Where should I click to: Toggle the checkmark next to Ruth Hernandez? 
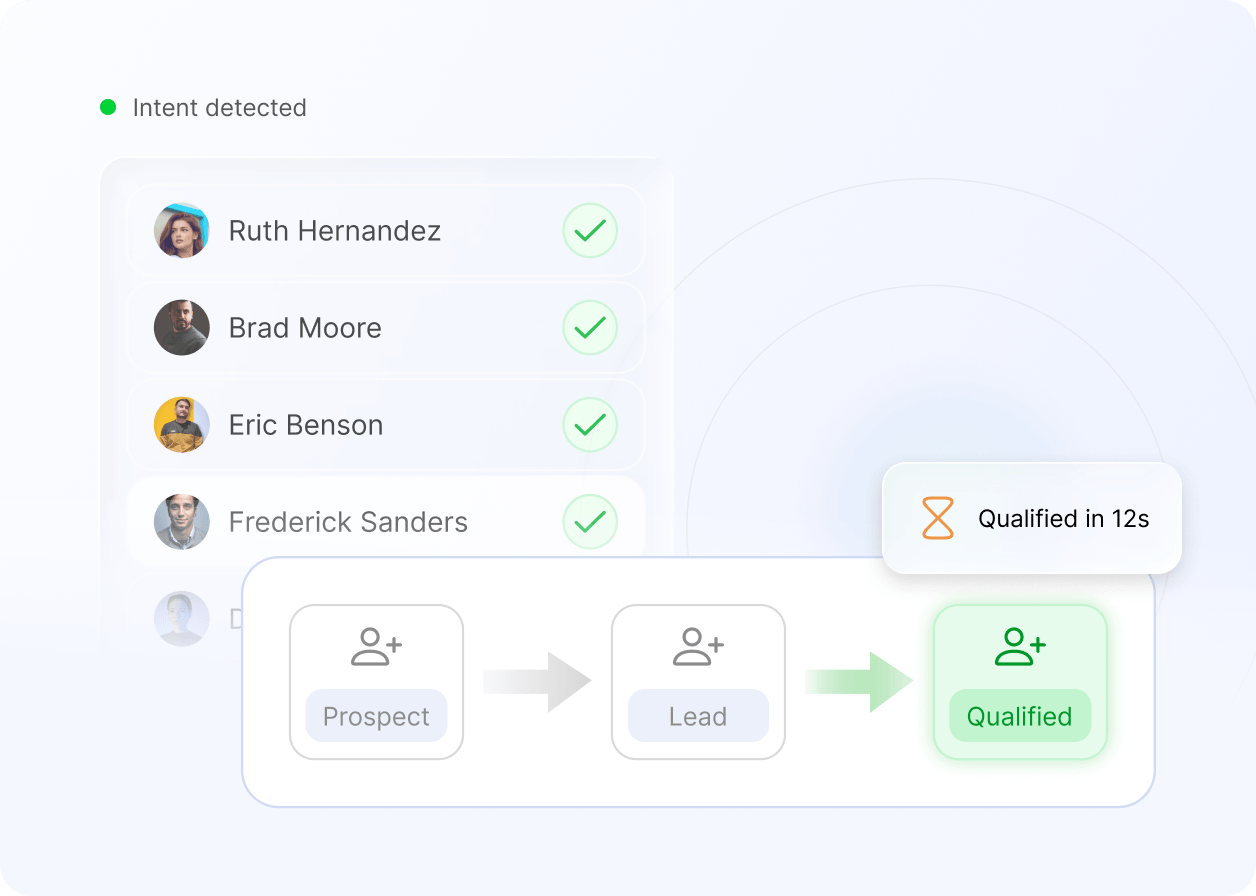[x=590, y=231]
